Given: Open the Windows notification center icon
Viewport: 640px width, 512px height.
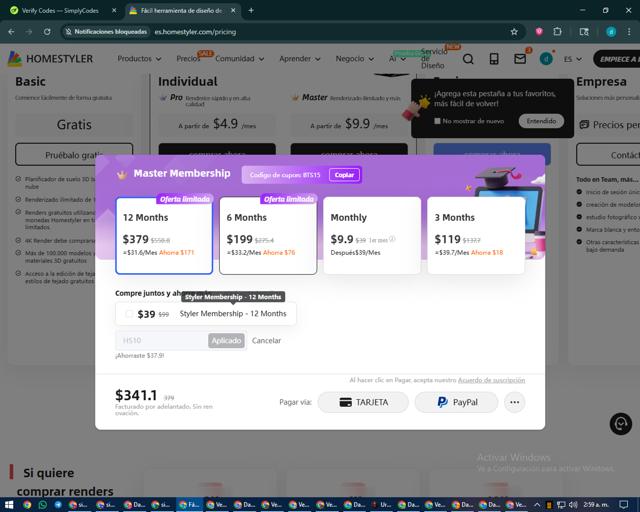Looking at the screenshot, I should (623, 505).
